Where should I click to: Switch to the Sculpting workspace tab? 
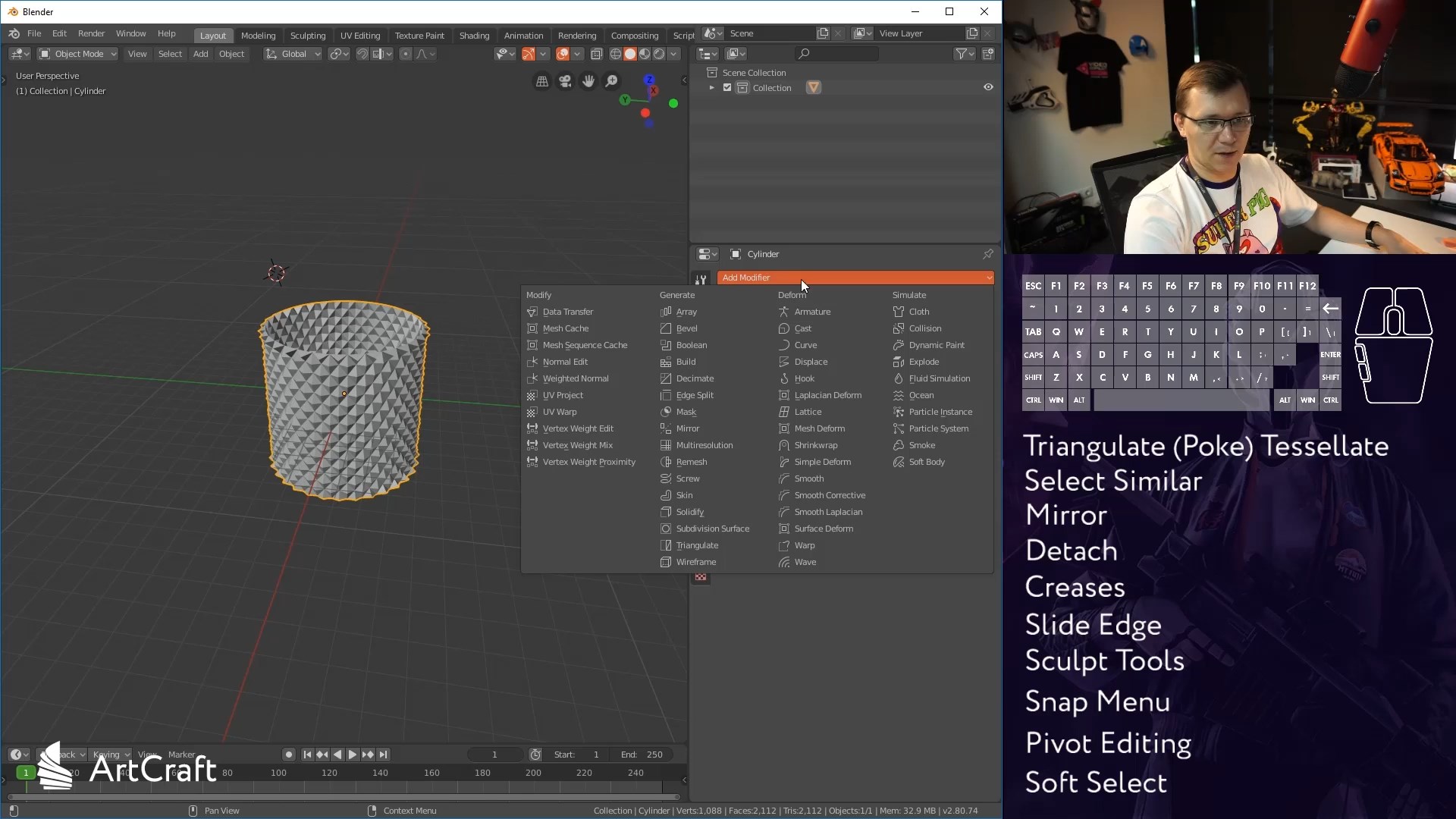point(307,36)
